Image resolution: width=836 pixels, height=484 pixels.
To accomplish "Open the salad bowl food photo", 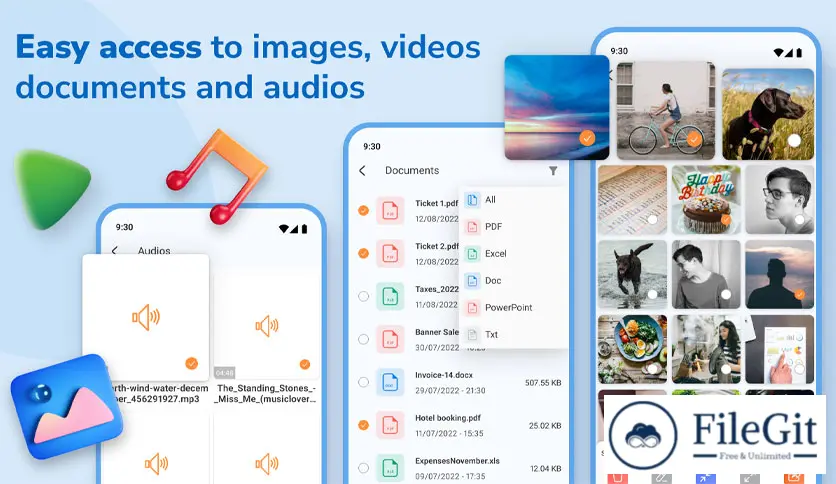I will (x=632, y=349).
